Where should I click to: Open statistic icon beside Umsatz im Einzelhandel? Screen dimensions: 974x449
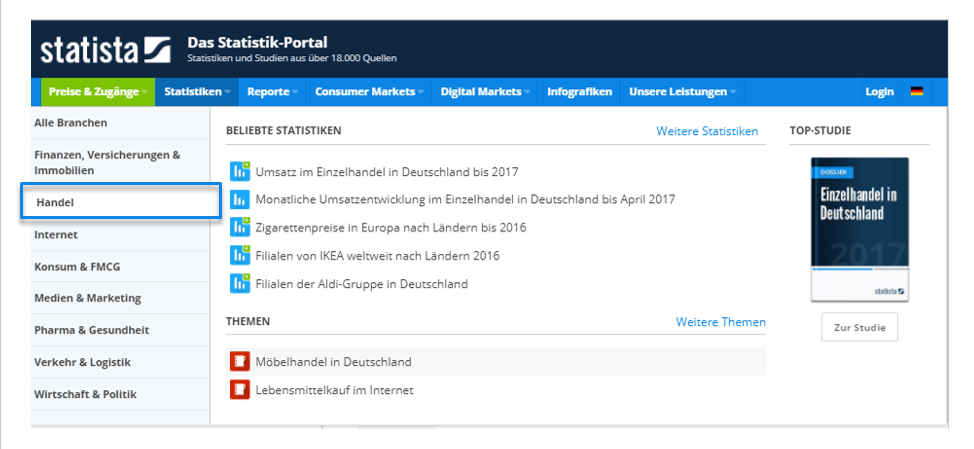[x=240, y=171]
